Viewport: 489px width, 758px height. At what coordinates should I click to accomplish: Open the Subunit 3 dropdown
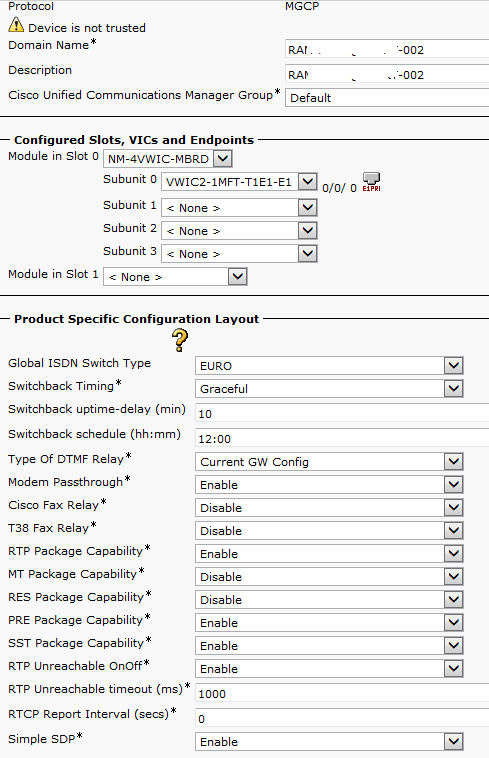[x=239, y=254]
